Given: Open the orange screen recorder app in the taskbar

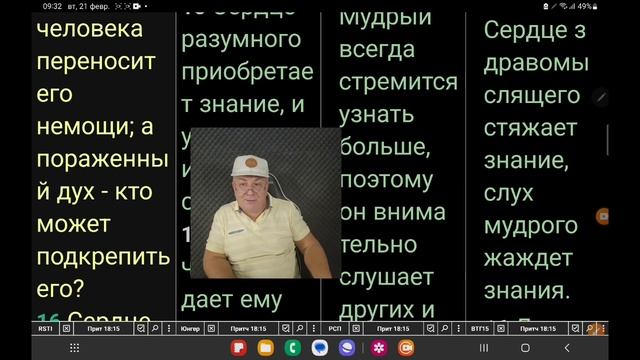Looking at the screenshot, I should pyautogui.click(x=406, y=348).
